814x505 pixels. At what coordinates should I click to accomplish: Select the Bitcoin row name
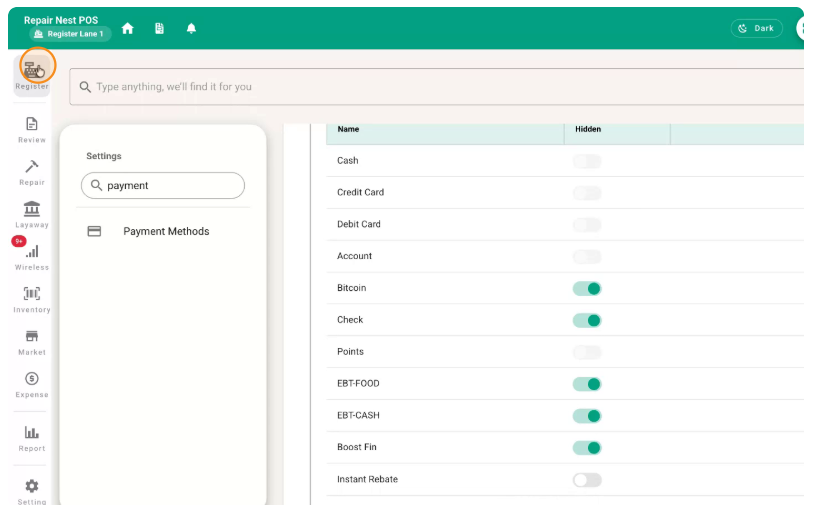(351, 288)
